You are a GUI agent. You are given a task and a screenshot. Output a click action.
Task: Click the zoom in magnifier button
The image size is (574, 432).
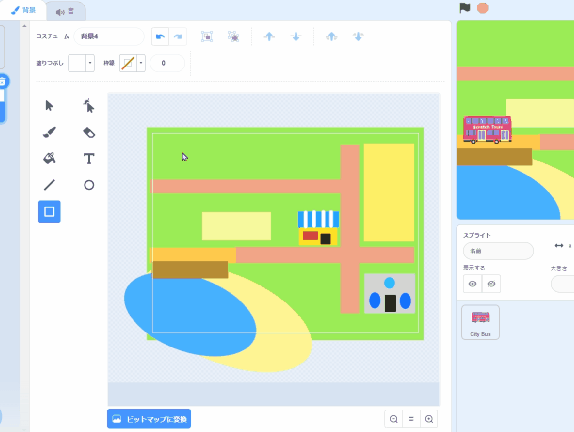(x=429, y=419)
